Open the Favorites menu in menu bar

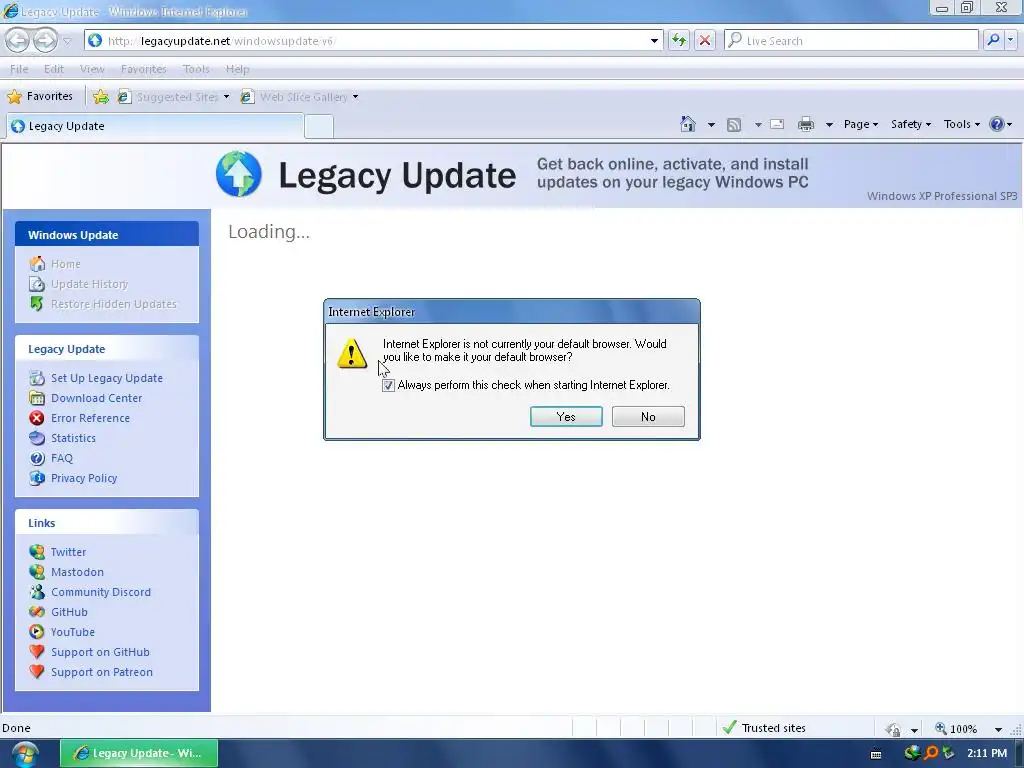click(144, 69)
